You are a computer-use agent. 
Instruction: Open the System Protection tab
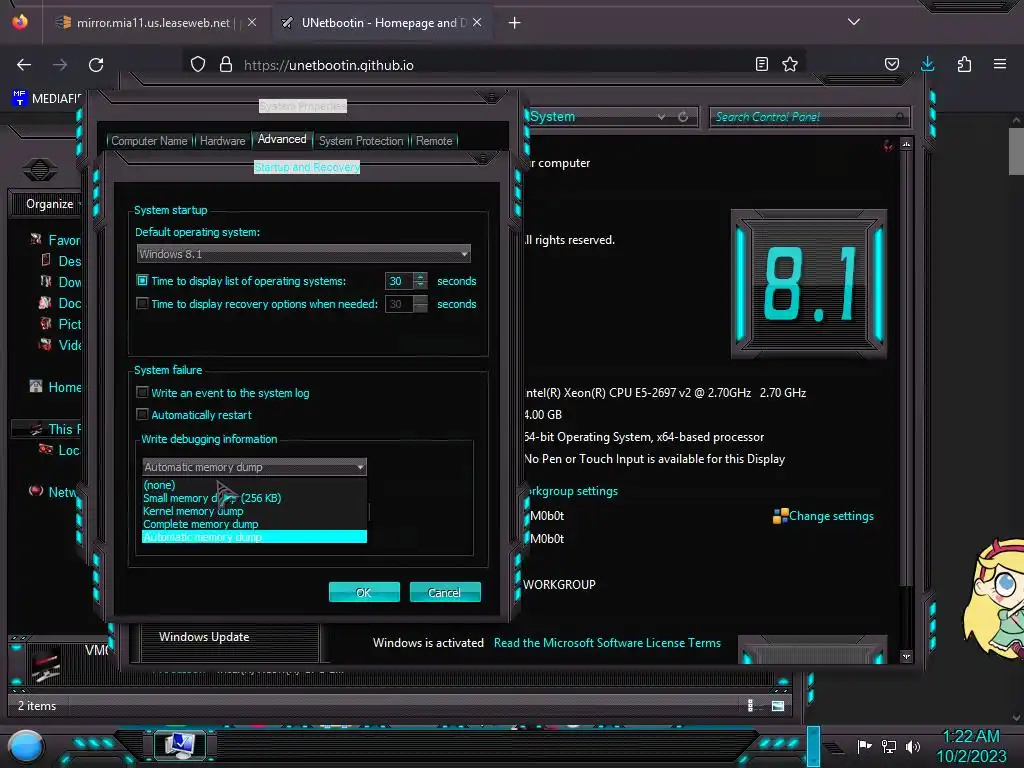click(x=361, y=141)
